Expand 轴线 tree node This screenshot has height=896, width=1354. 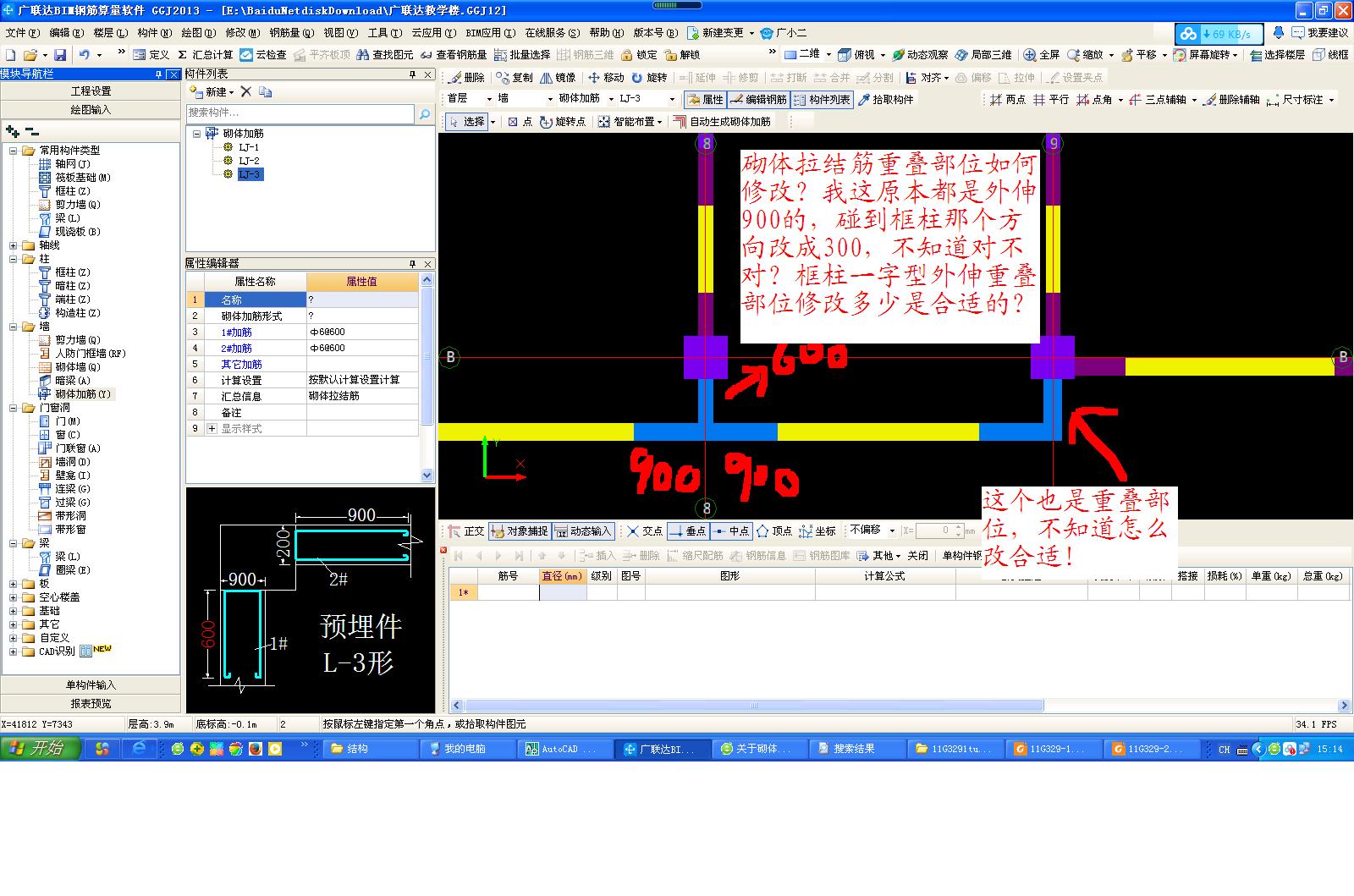pyautogui.click(x=14, y=245)
